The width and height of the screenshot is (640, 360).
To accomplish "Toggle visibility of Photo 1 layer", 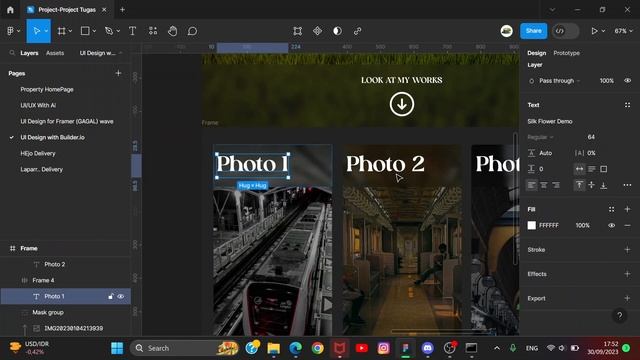I will click(x=121, y=296).
